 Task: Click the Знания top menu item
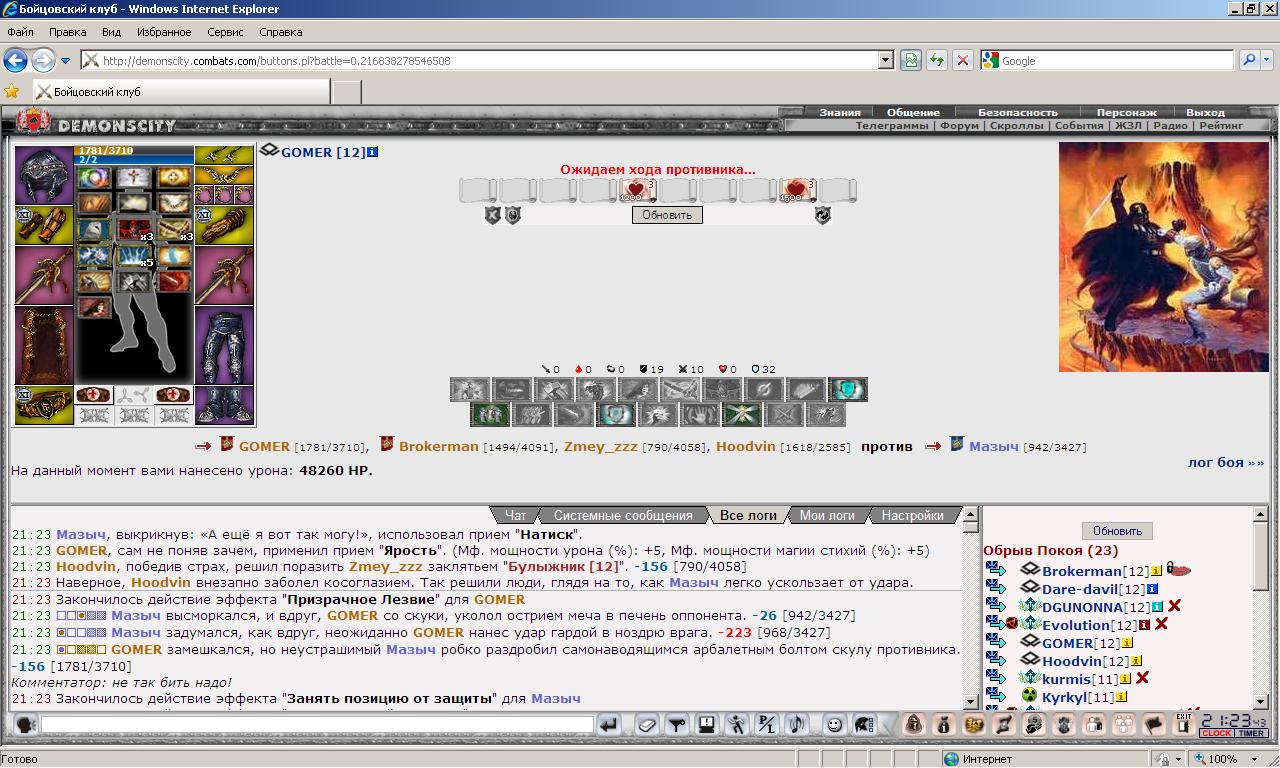(839, 112)
